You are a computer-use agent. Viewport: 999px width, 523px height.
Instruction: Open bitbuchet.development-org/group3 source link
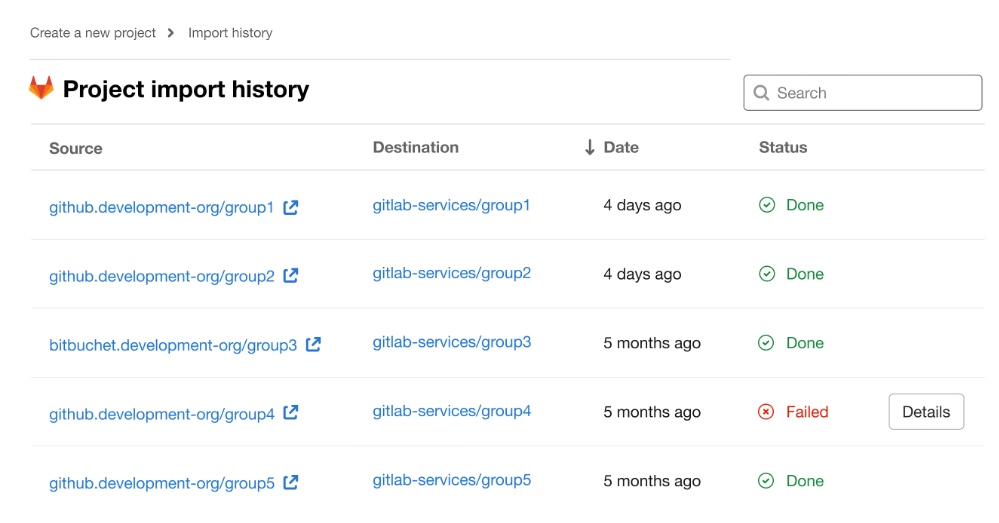pyautogui.click(x=173, y=345)
